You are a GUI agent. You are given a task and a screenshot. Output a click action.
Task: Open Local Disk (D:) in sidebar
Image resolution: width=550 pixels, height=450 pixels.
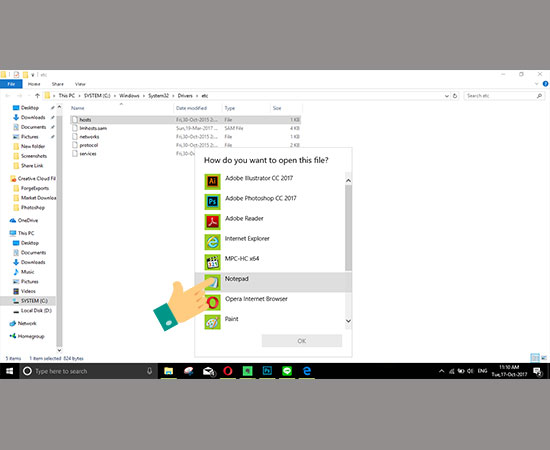coord(36,311)
